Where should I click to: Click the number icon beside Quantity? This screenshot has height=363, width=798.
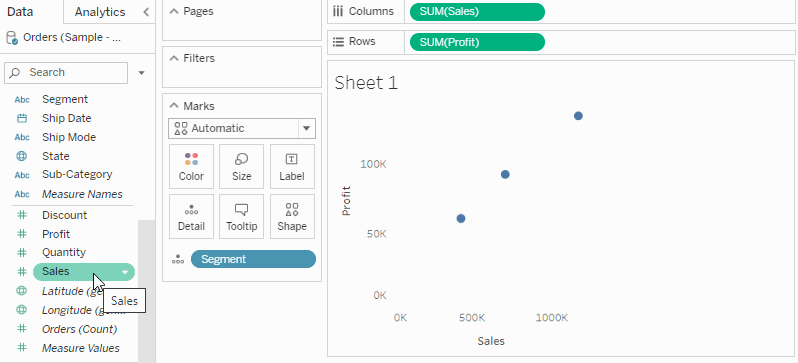pyautogui.click(x=22, y=252)
